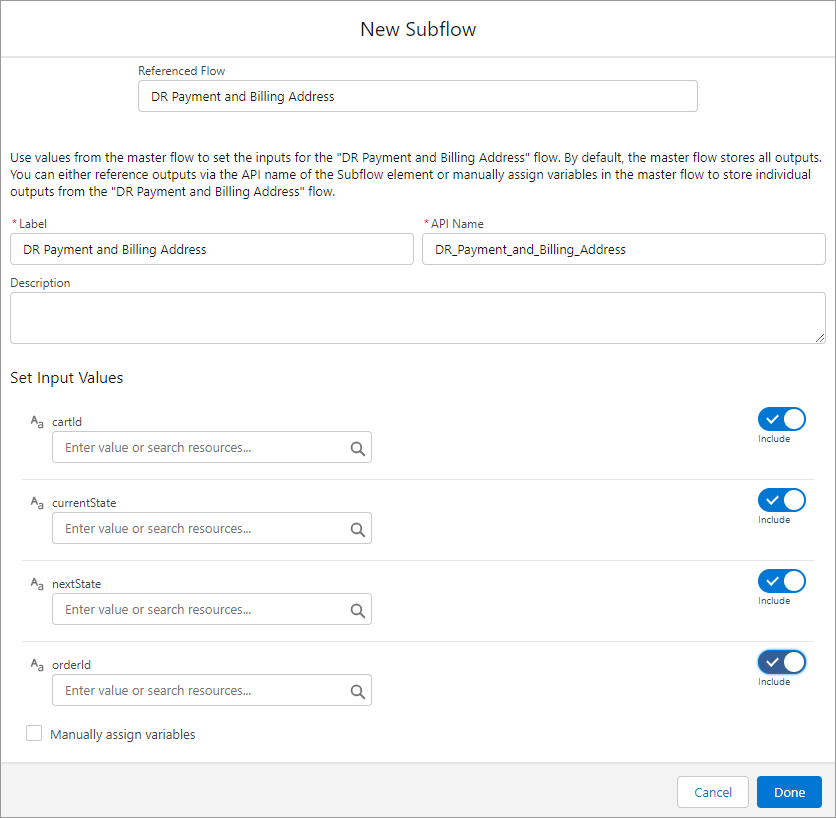This screenshot has width=836, height=818.
Task: Focus the API Name input field
Action: [623, 249]
